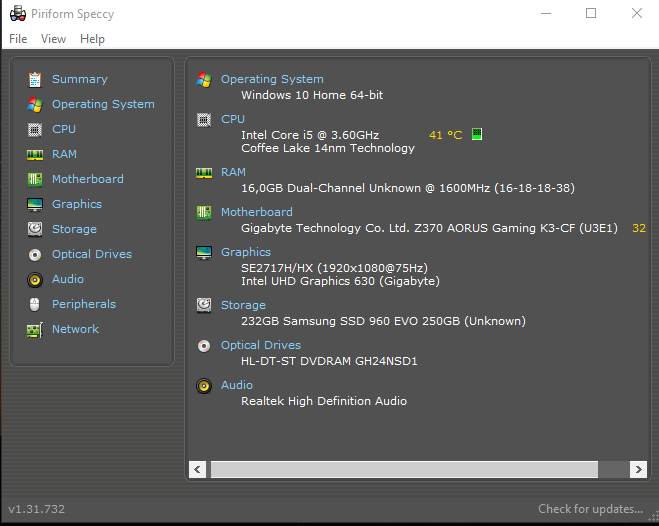Click the horizontal scrollbar left arrow
Viewport: 659px width, 526px height.
[x=198, y=469]
